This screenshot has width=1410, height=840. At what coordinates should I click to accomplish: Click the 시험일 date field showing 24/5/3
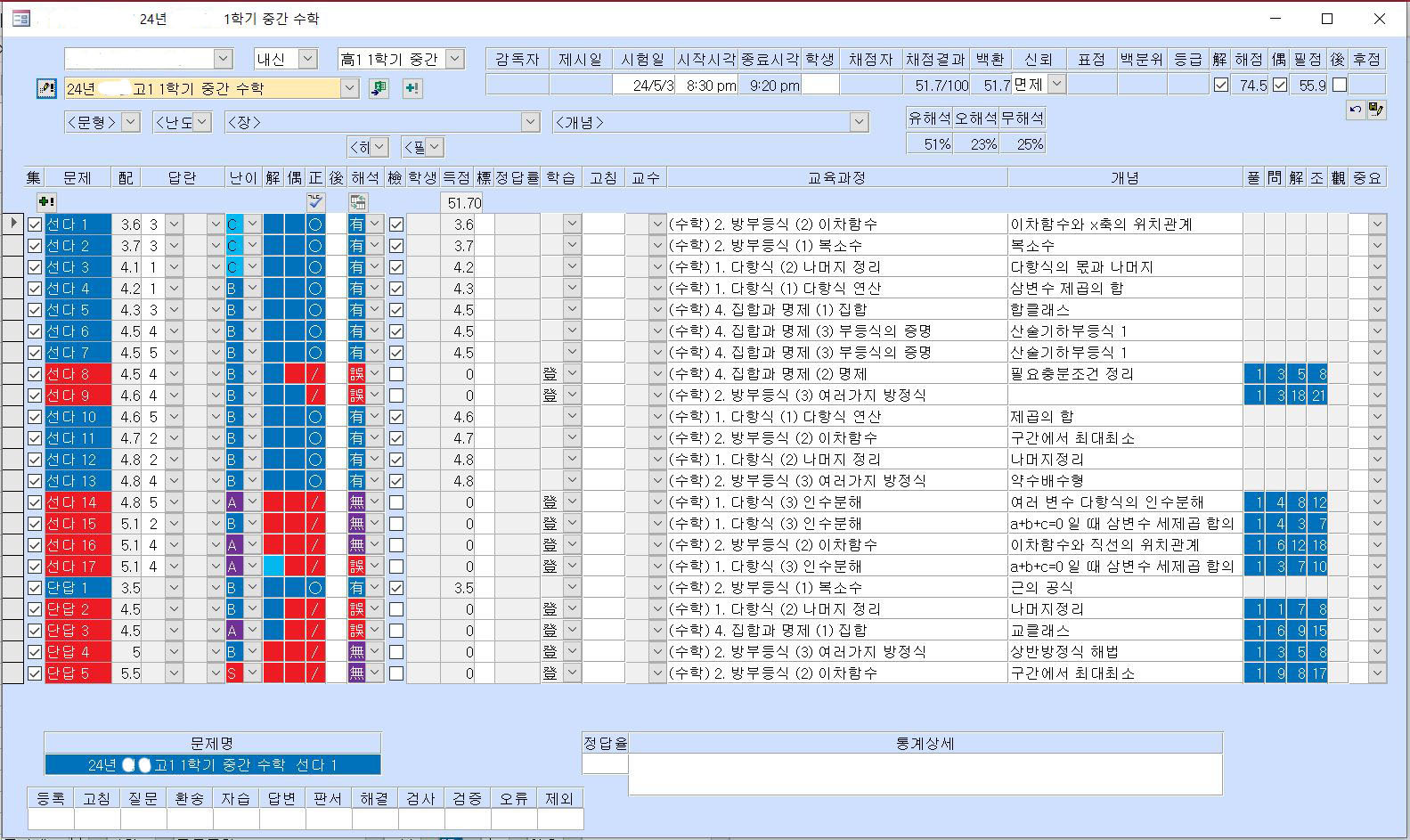point(643,86)
